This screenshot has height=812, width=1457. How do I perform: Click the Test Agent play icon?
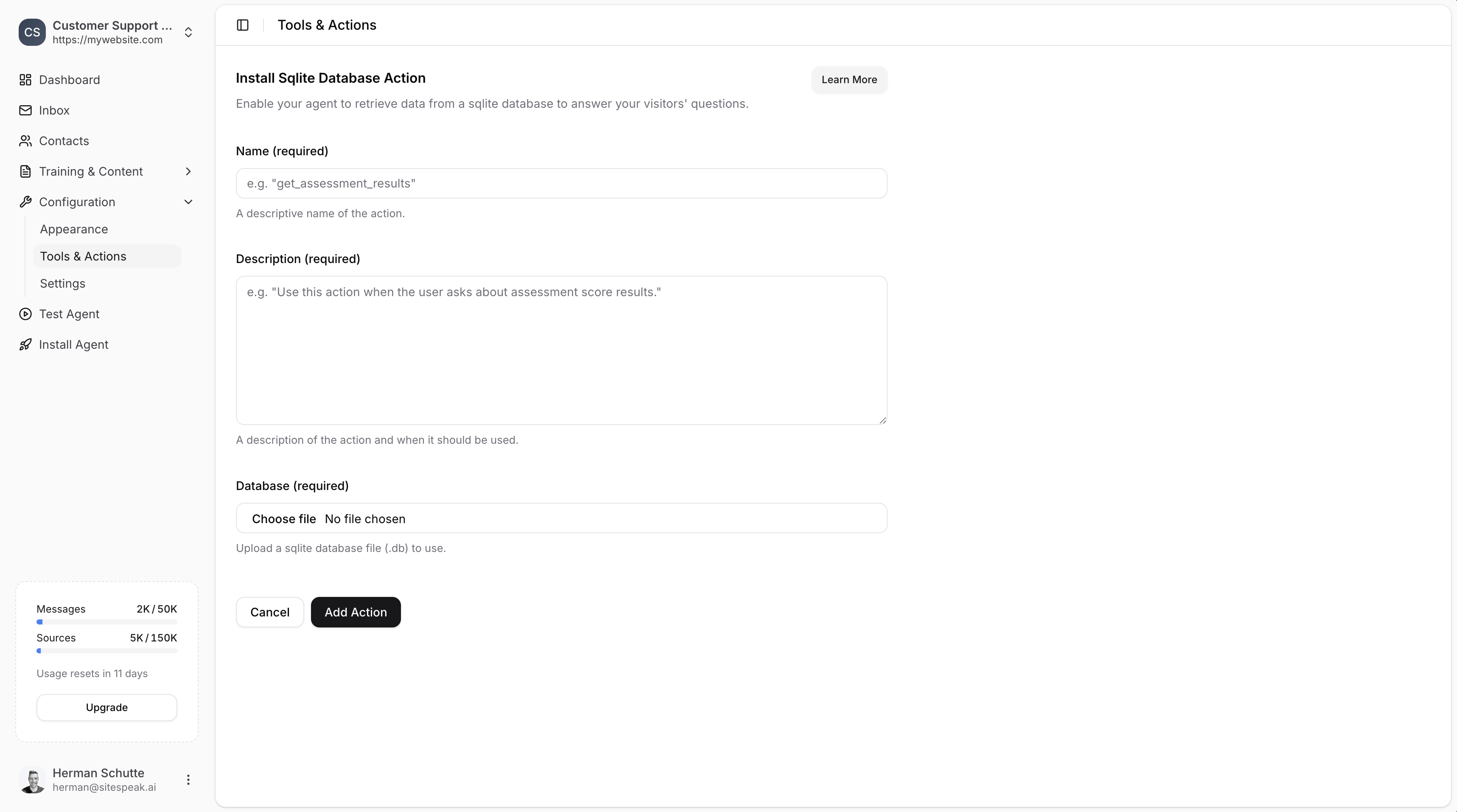[25, 314]
